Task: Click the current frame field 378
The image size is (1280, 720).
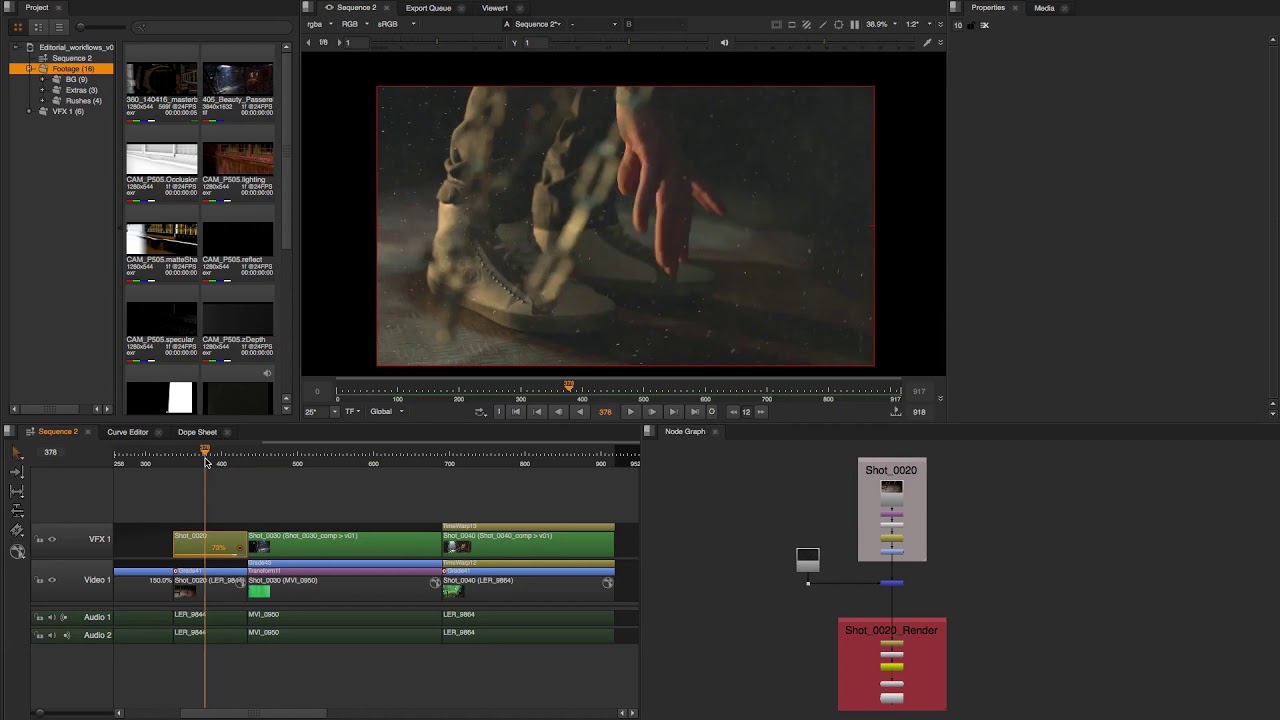Action: 605,412
